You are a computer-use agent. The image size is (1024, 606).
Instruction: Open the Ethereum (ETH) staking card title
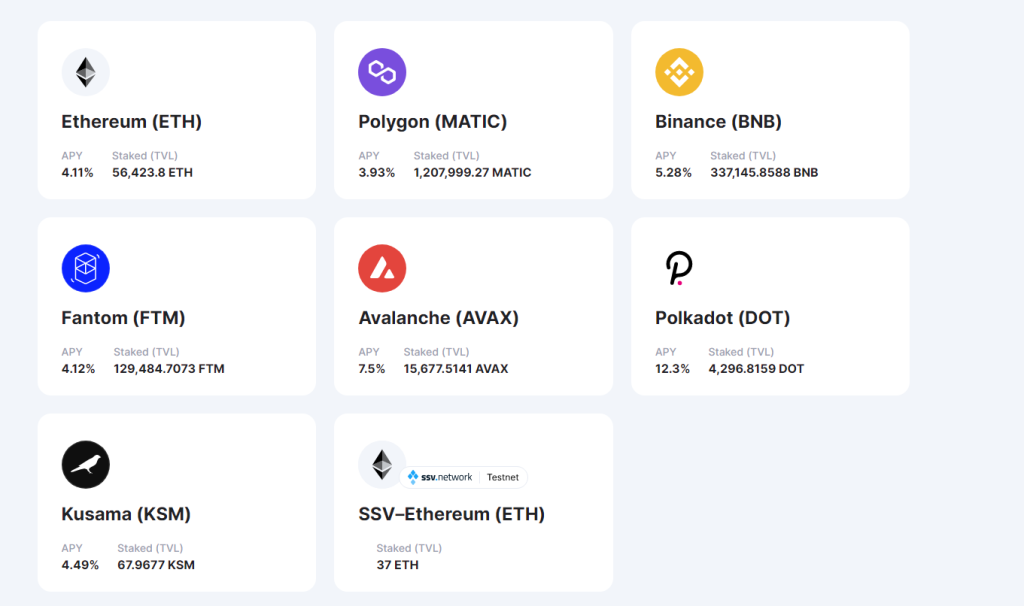pos(131,122)
